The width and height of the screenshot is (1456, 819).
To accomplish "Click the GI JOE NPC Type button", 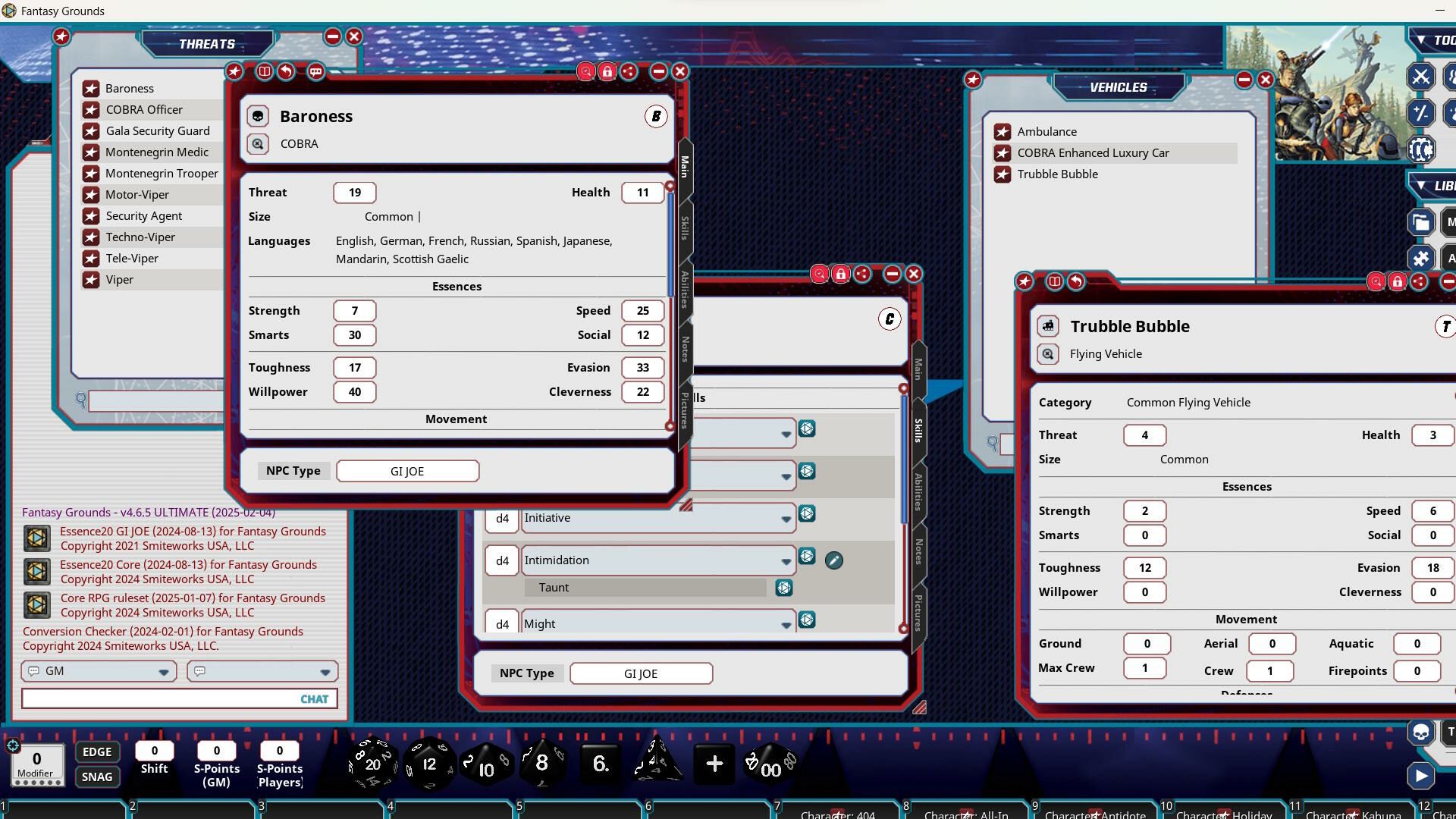I will coord(407,471).
